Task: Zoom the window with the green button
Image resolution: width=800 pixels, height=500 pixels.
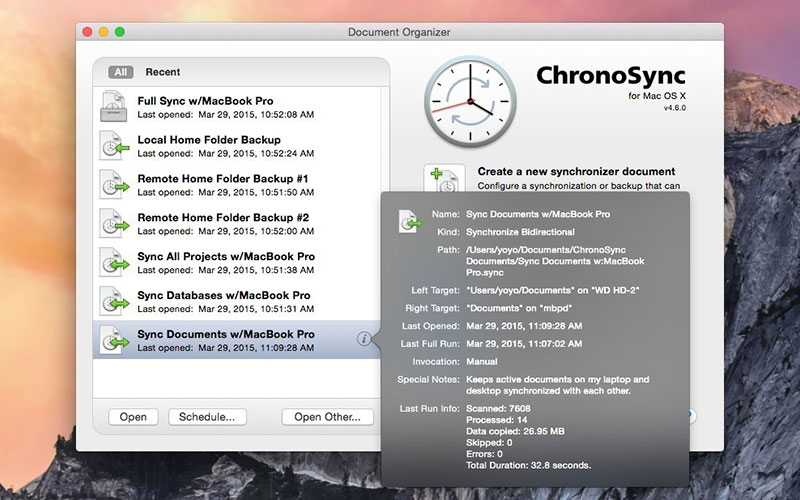Action: [120, 32]
